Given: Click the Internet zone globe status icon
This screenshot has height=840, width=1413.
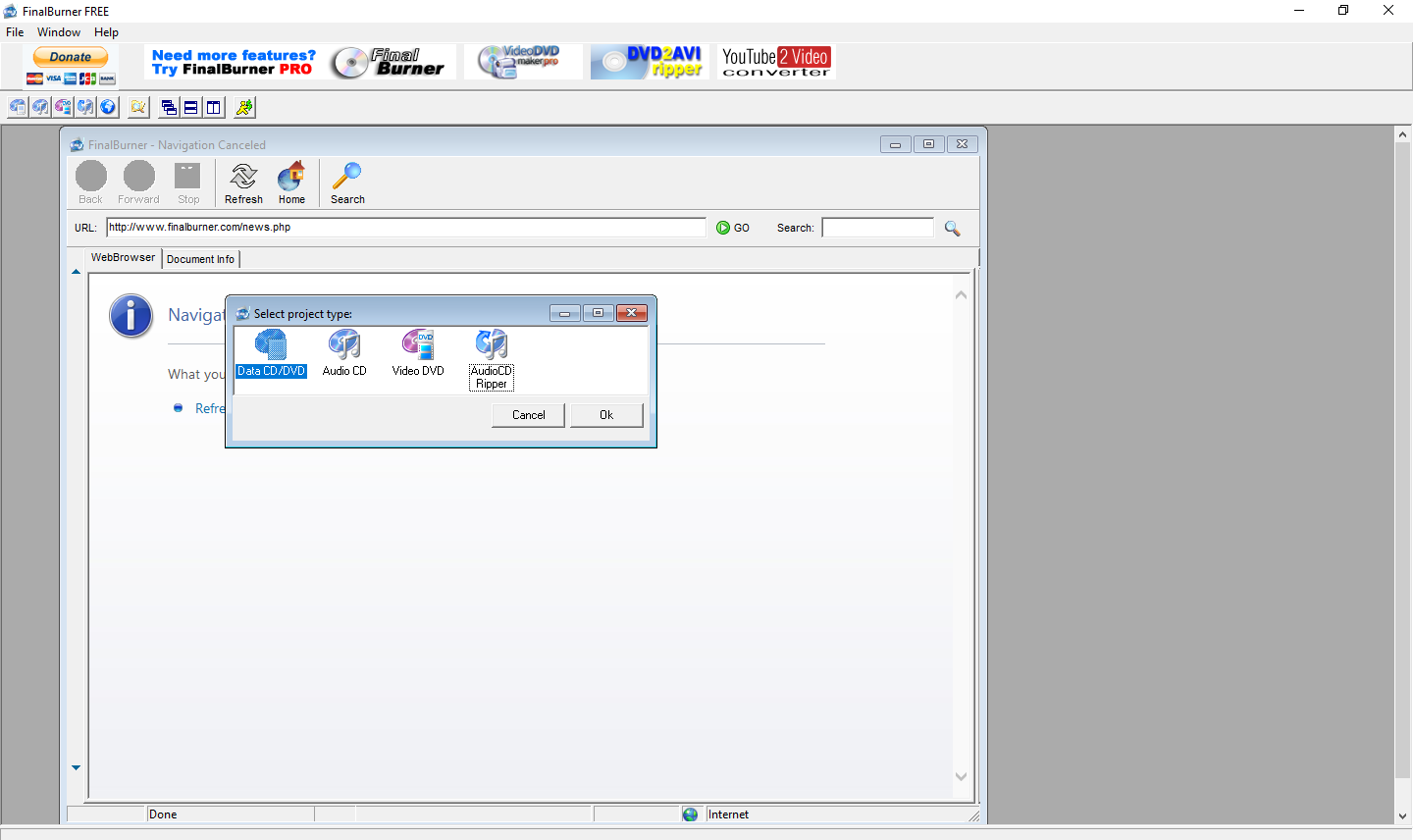Looking at the screenshot, I should tap(691, 814).
